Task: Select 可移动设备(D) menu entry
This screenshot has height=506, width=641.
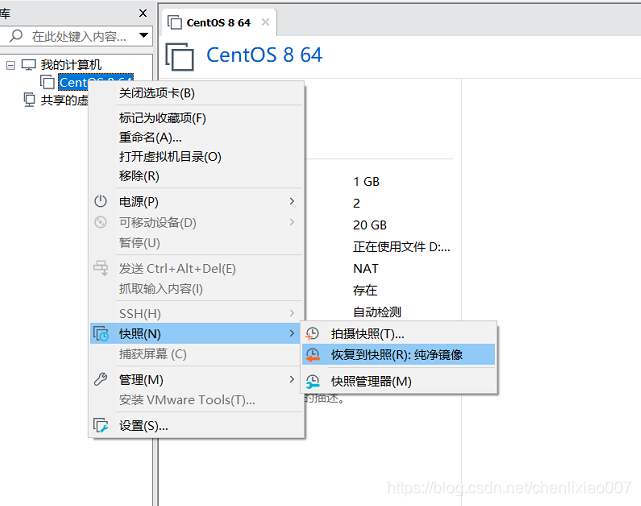Action: point(197,222)
